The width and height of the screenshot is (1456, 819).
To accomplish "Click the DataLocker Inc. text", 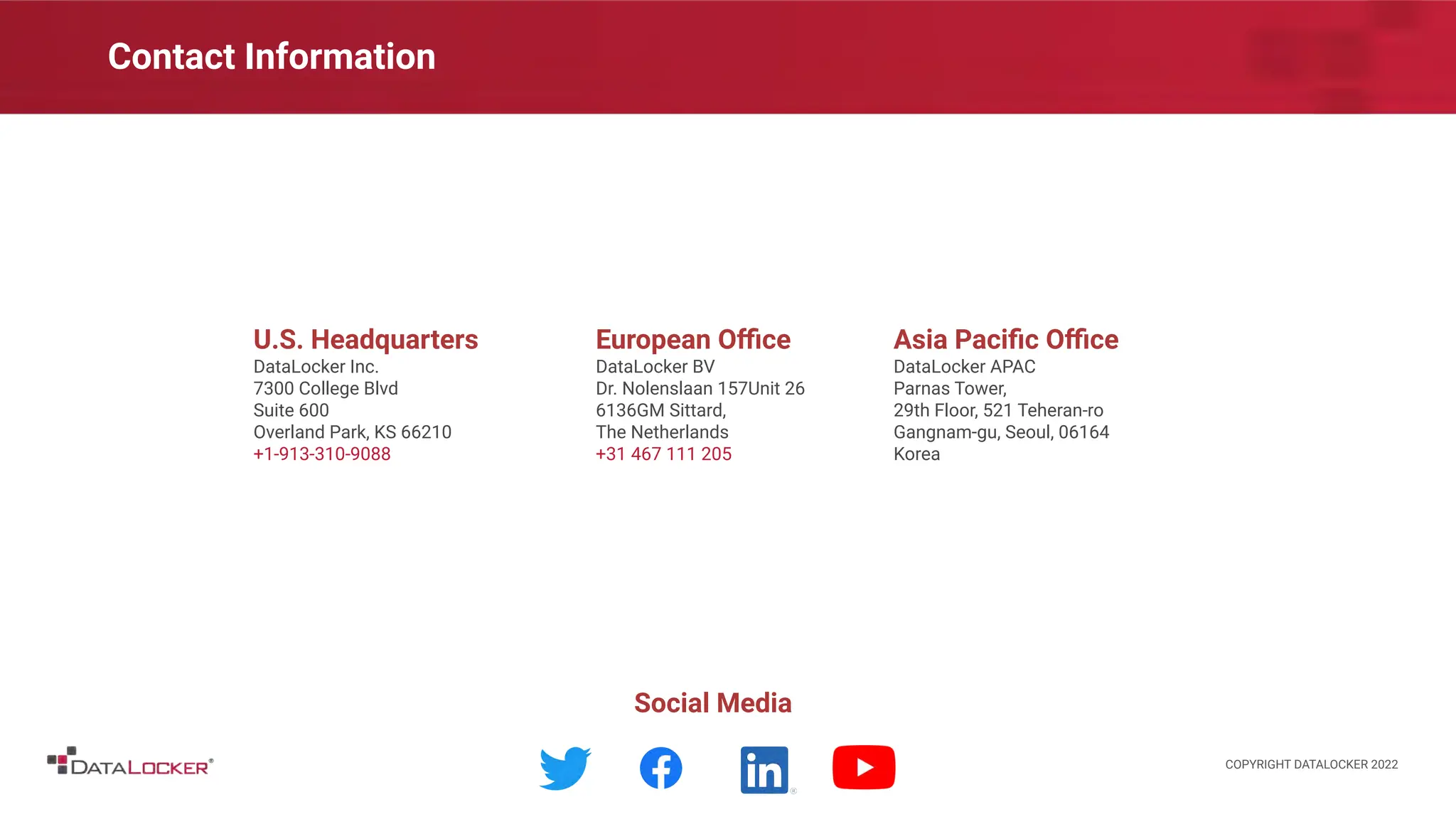I will point(316,367).
